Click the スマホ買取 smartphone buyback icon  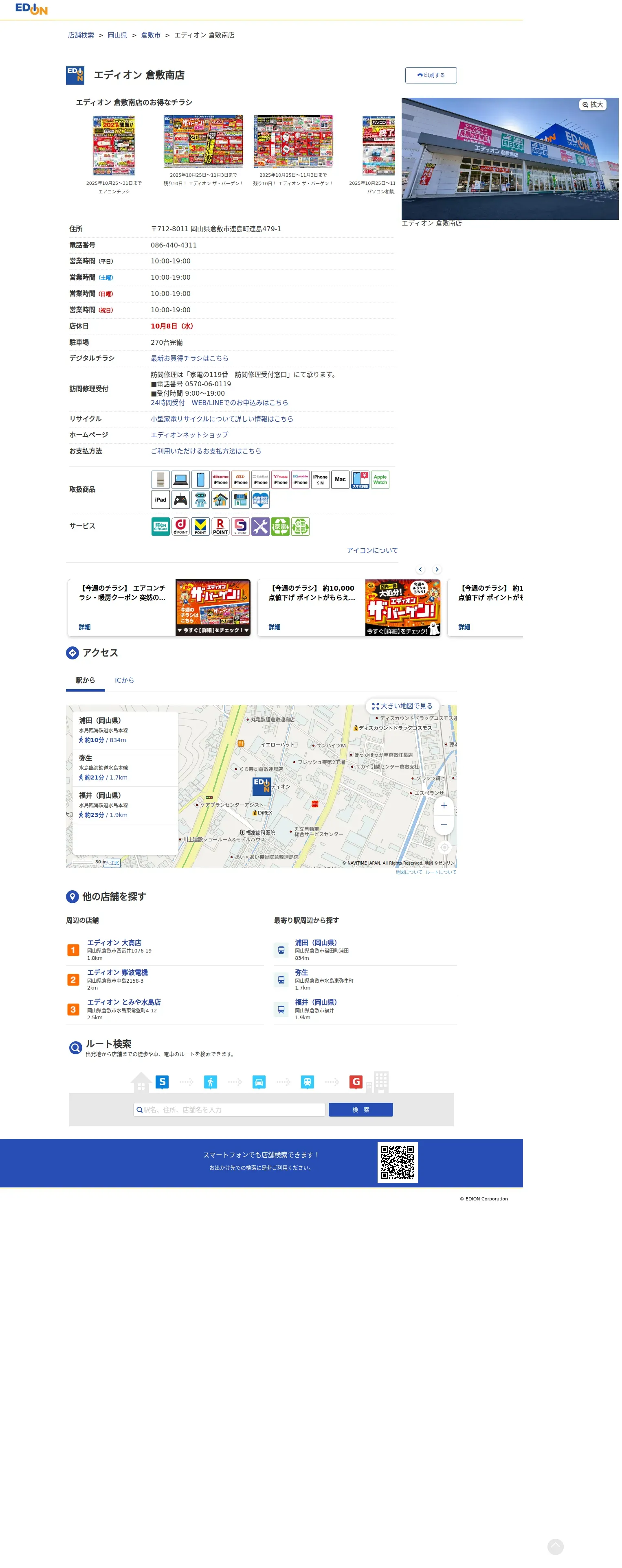click(x=360, y=480)
